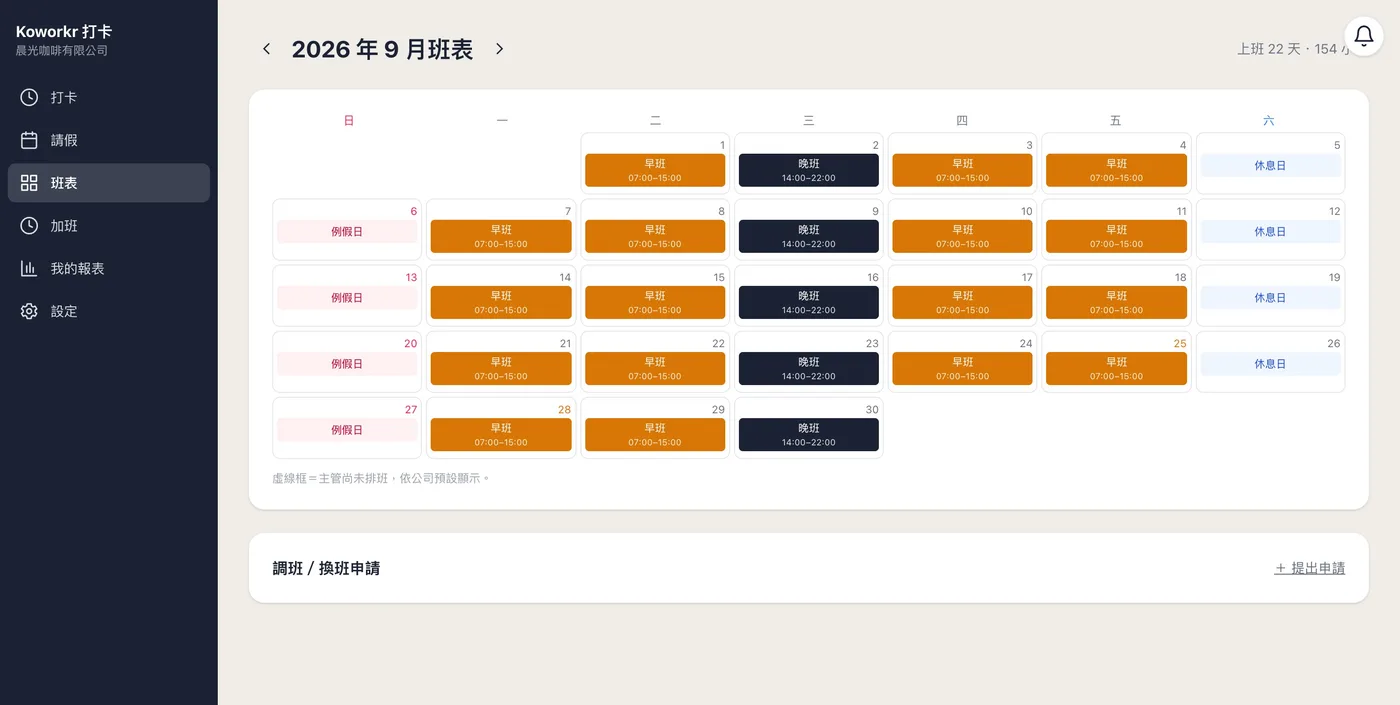Go to previous month with left chevron
This screenshot has height=705, width=1400.
(266, 49)
